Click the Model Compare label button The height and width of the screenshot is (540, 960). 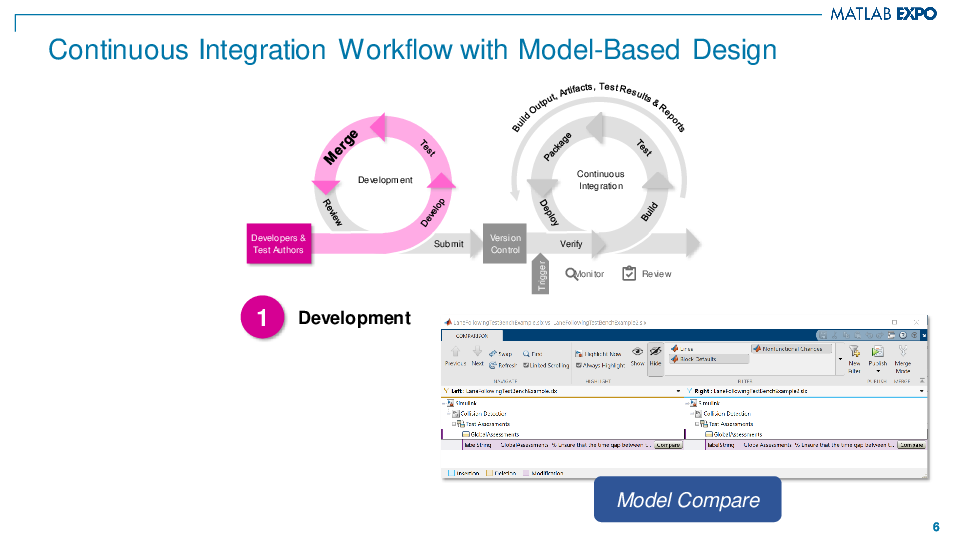[688, 500]
